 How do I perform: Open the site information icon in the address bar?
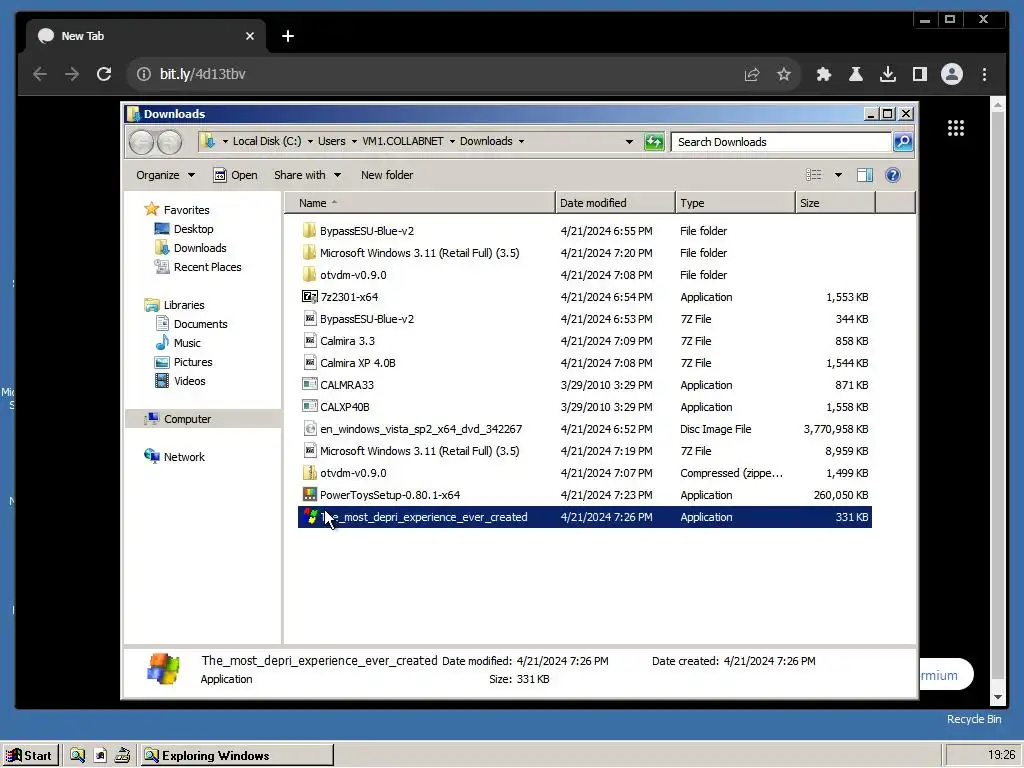144,74
